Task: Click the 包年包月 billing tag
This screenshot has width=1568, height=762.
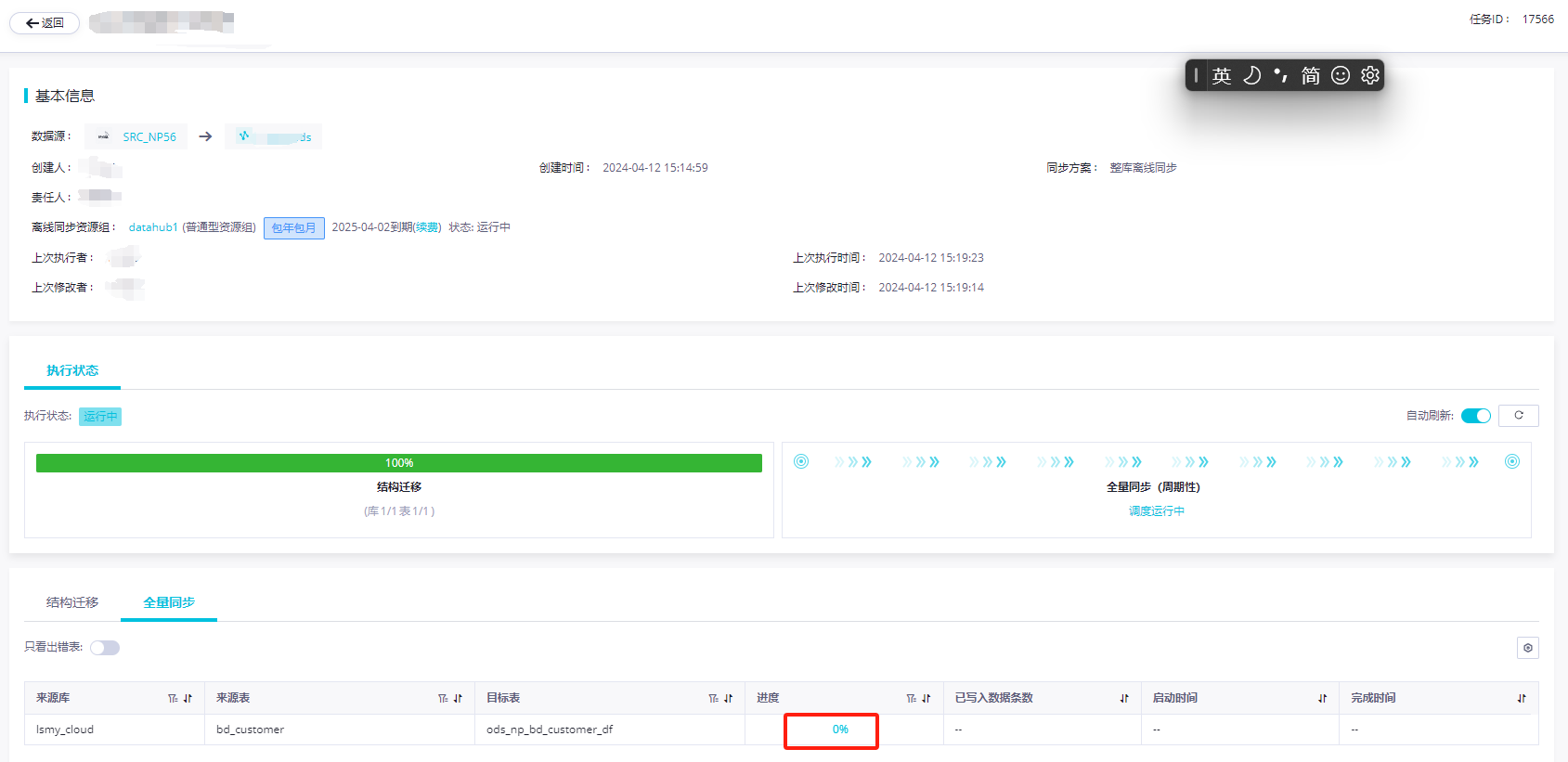Action: click(x=294, y=228)
